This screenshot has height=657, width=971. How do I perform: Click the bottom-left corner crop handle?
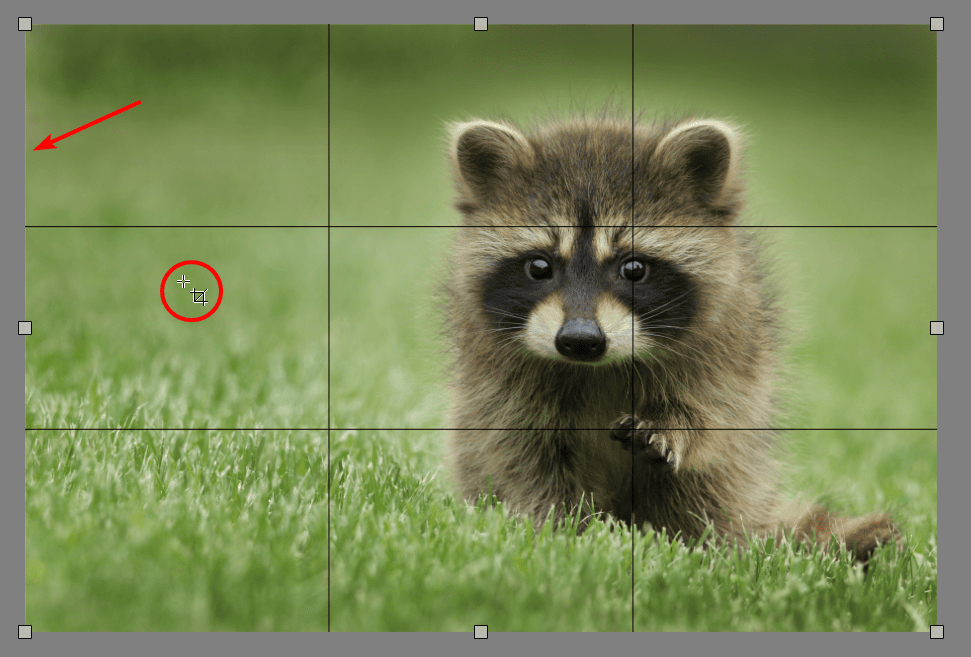point(25,632)
